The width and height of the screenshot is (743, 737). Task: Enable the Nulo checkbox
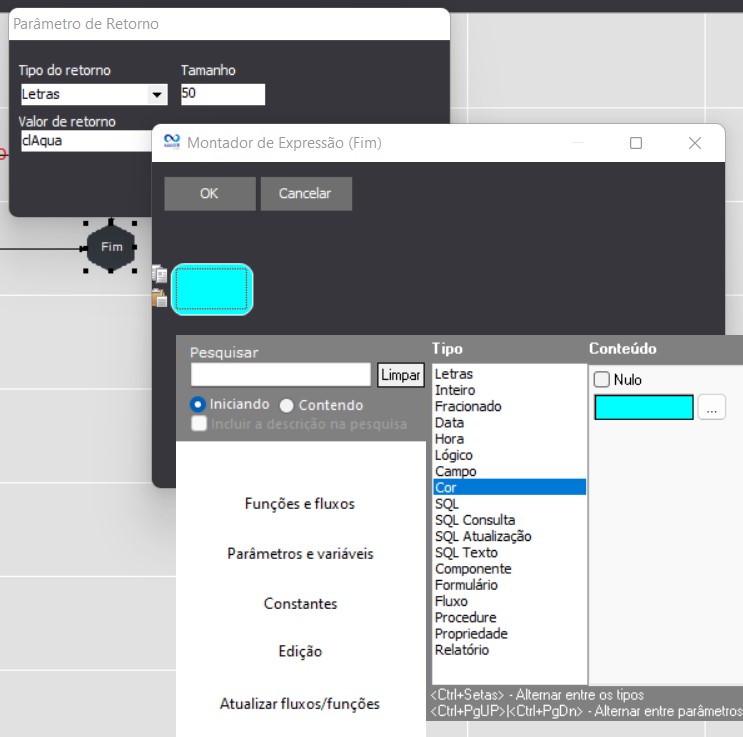coord(602,380)
